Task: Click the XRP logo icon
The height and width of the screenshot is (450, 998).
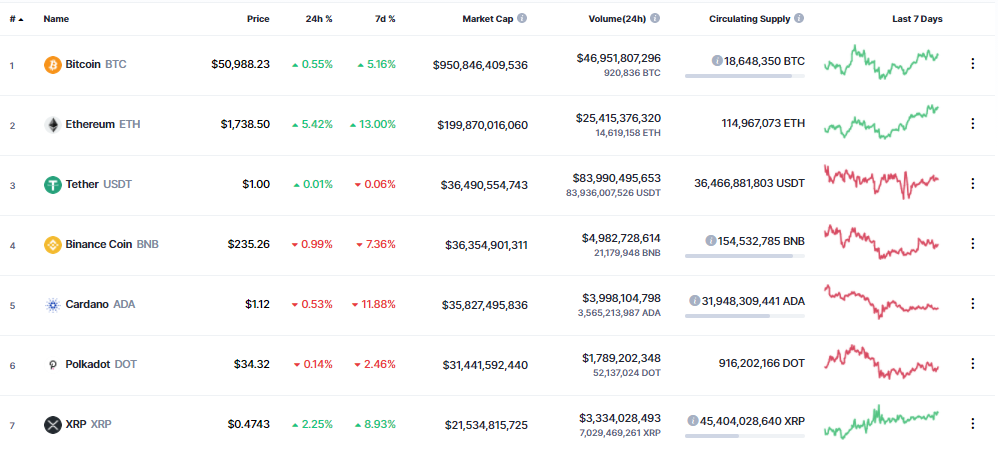Action: [x=52, y=424]
